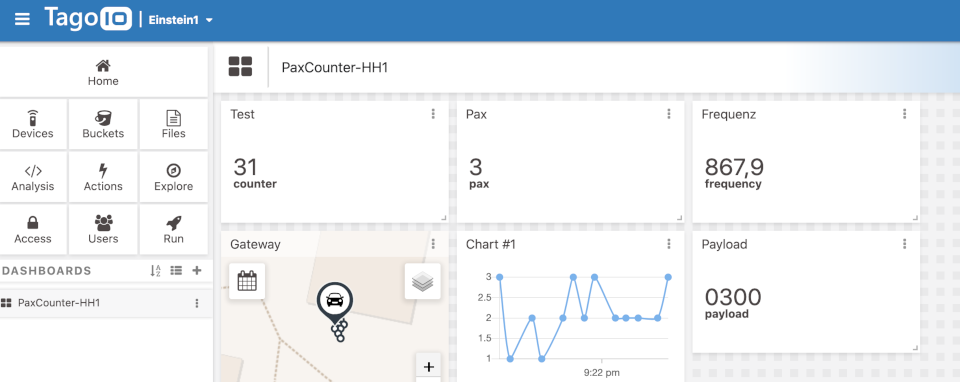Sort dashboards alphabetically

click(x=156, y=271)
